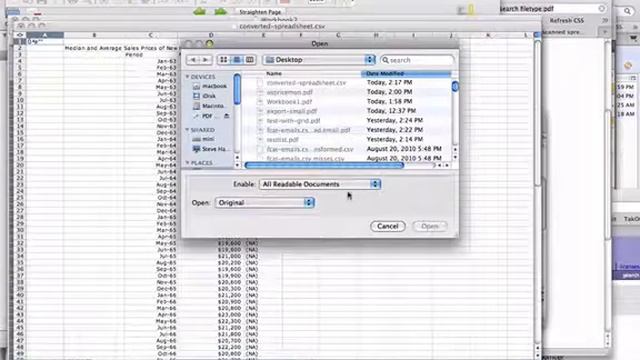Image resolution: width=640 pixels, height=360 pixels.
Task: Click column B header in spreadsheet
Action: coord(94,35)
